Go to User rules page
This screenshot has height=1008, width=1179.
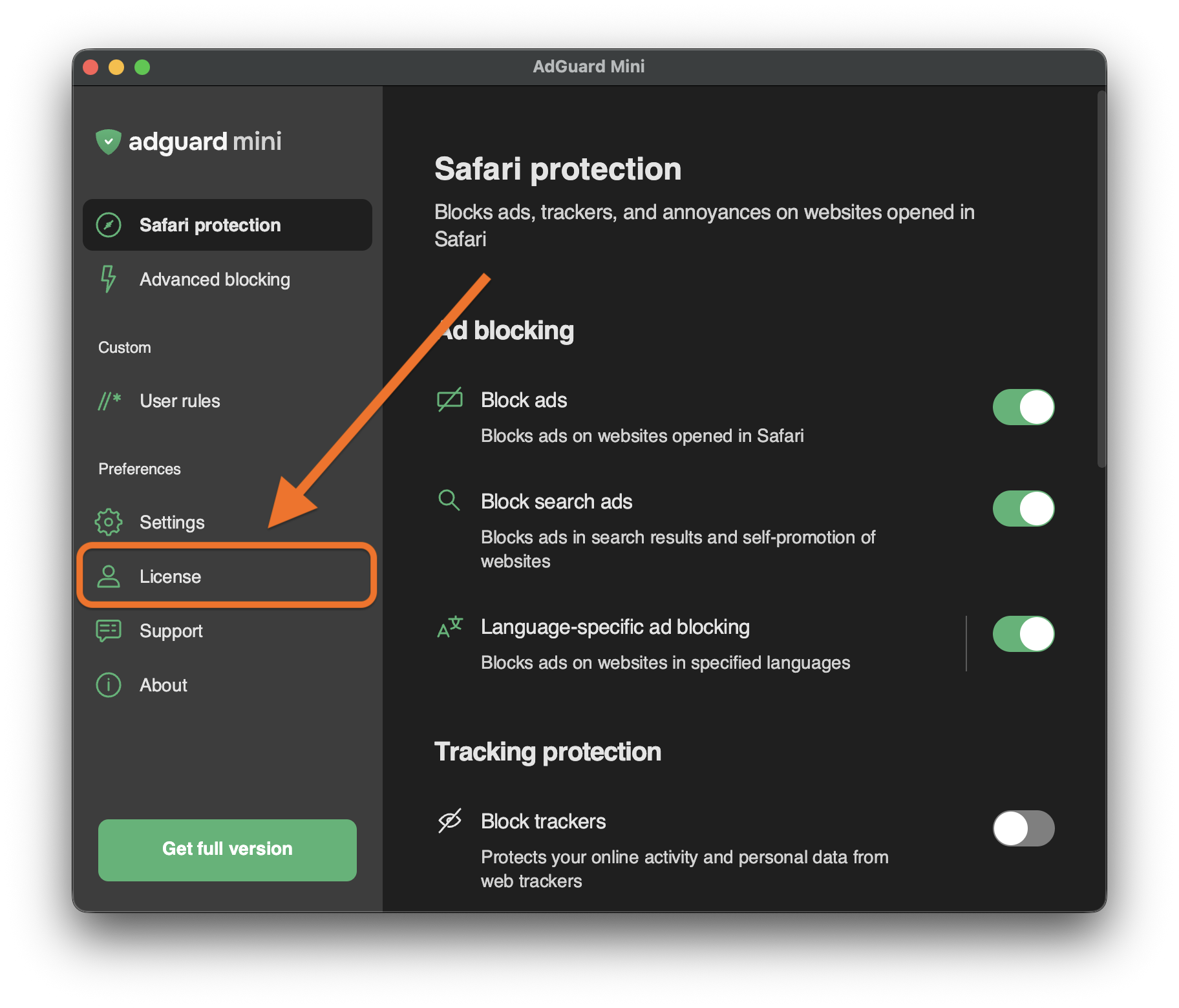[x=180, y=401]
